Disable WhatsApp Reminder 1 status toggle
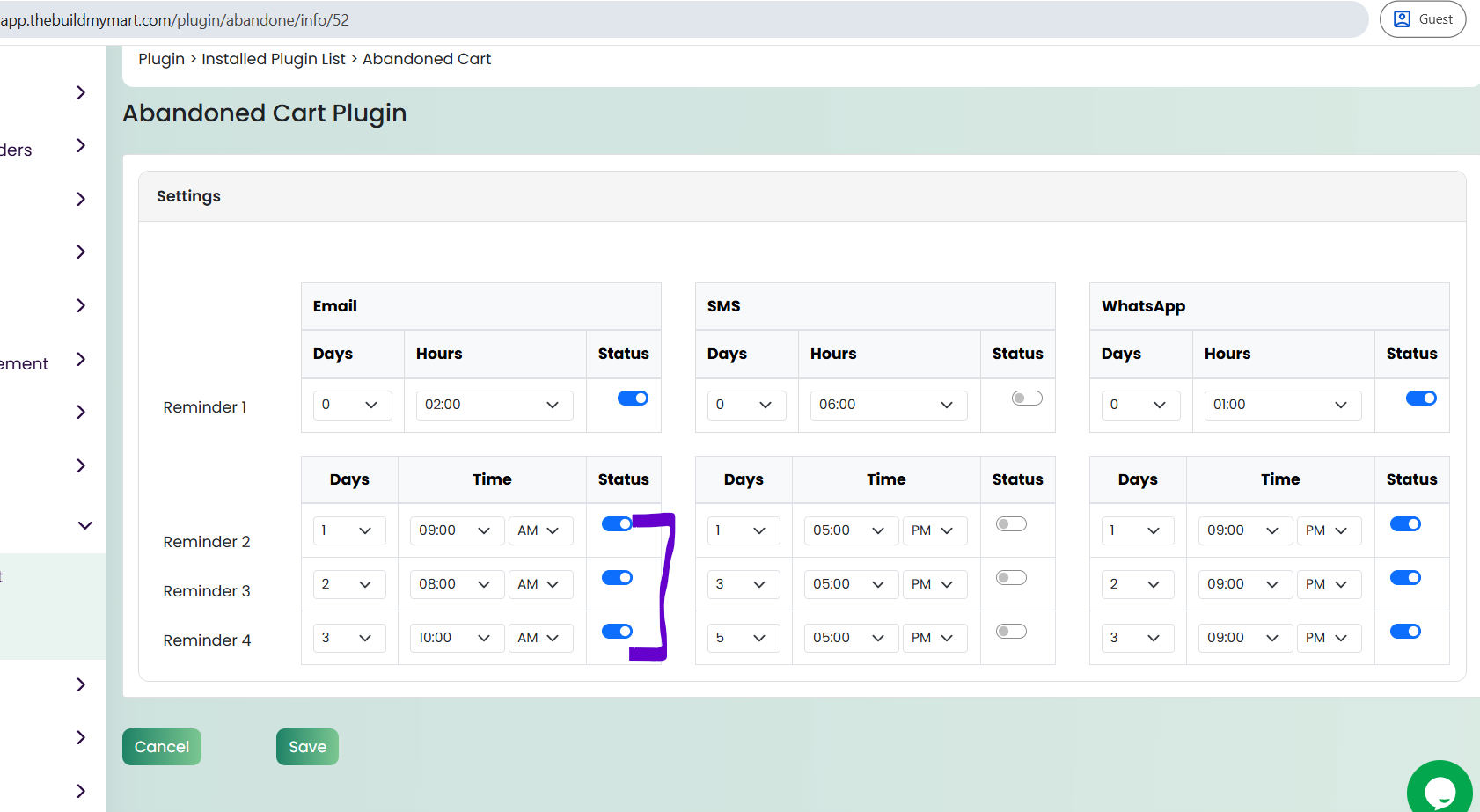This screenshot has height=812, width=1480. (x=1421, y=399)
